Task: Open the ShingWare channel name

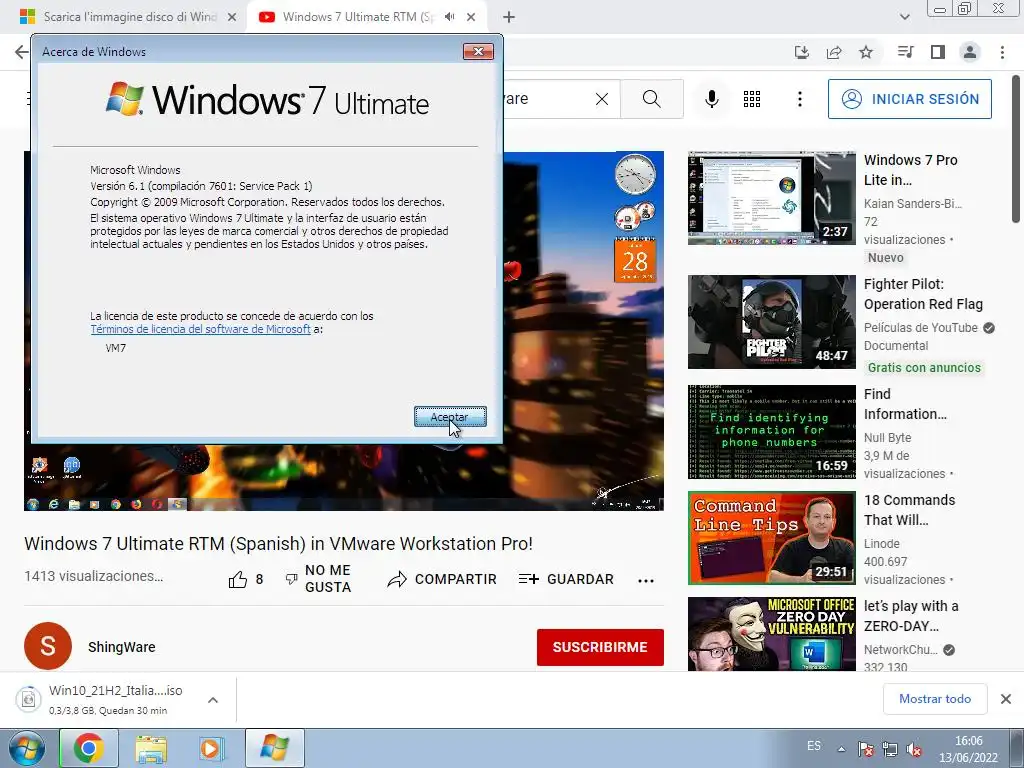Action: [x=121, y=647]
